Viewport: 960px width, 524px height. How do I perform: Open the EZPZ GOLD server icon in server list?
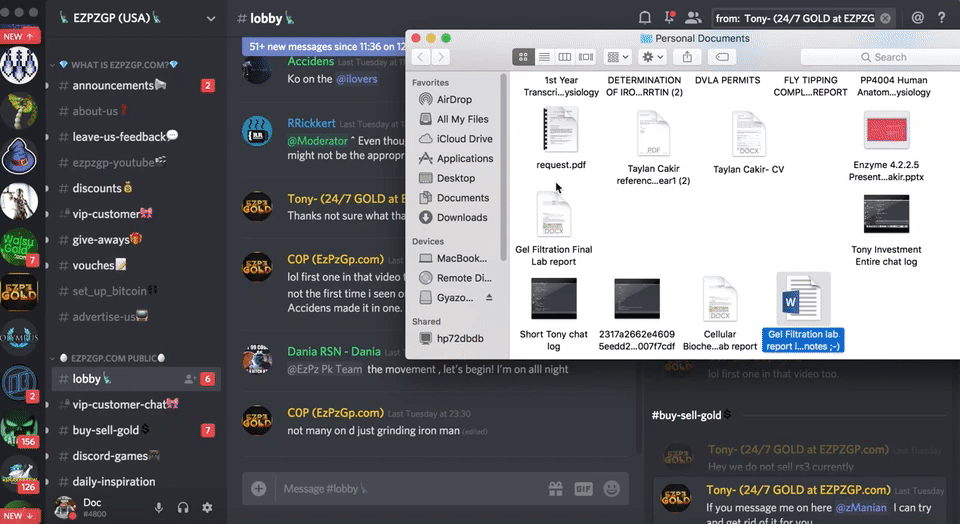pos(20,293)
